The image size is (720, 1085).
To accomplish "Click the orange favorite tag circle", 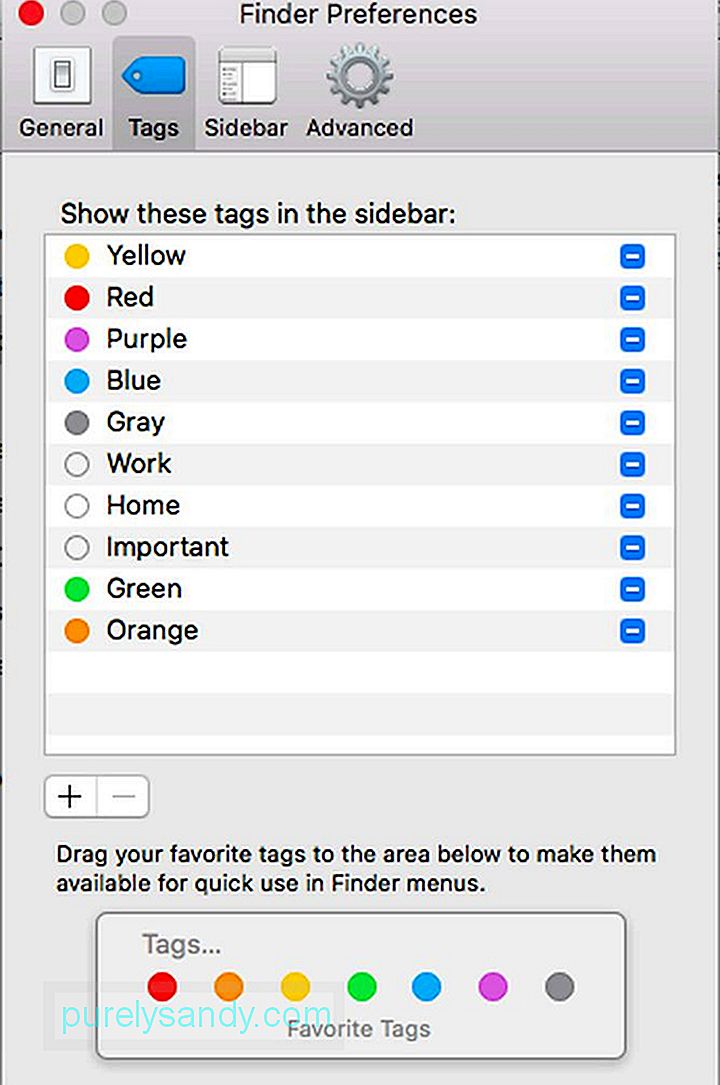I will coord(229,986).
